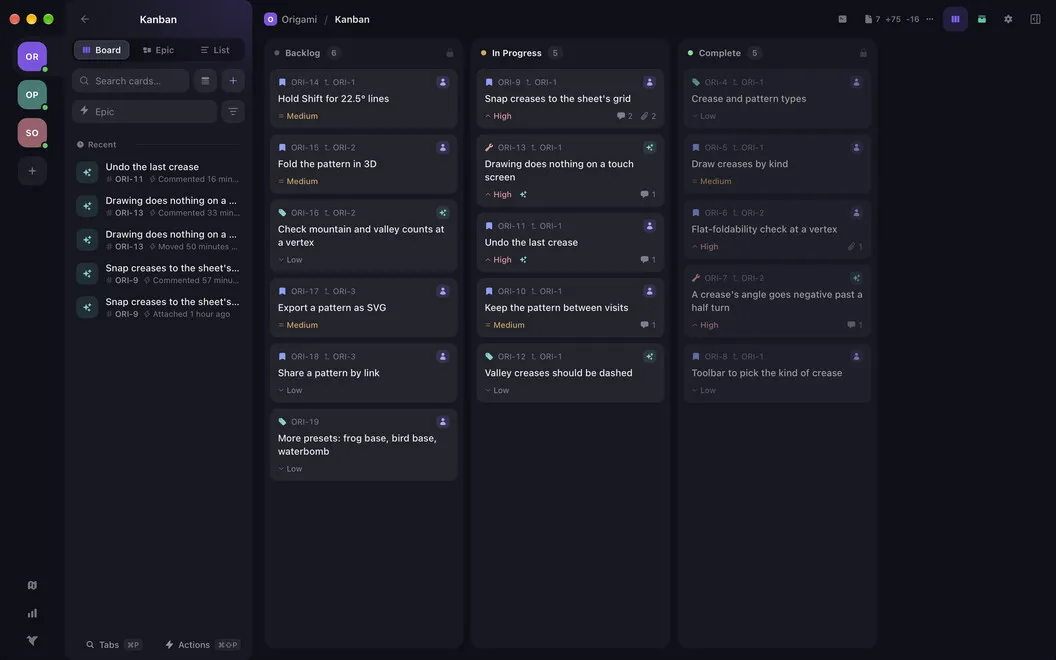Open settings with the gear icon

1008,20
